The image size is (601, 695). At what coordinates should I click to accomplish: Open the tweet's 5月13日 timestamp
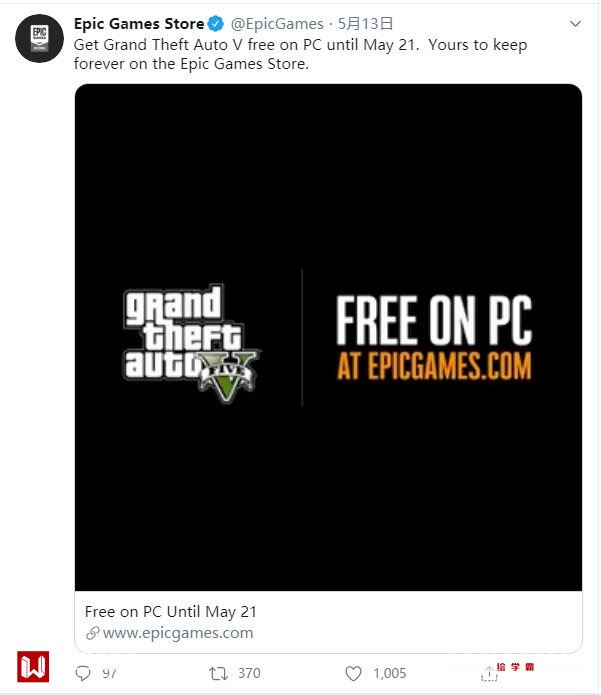coord(365,23)
